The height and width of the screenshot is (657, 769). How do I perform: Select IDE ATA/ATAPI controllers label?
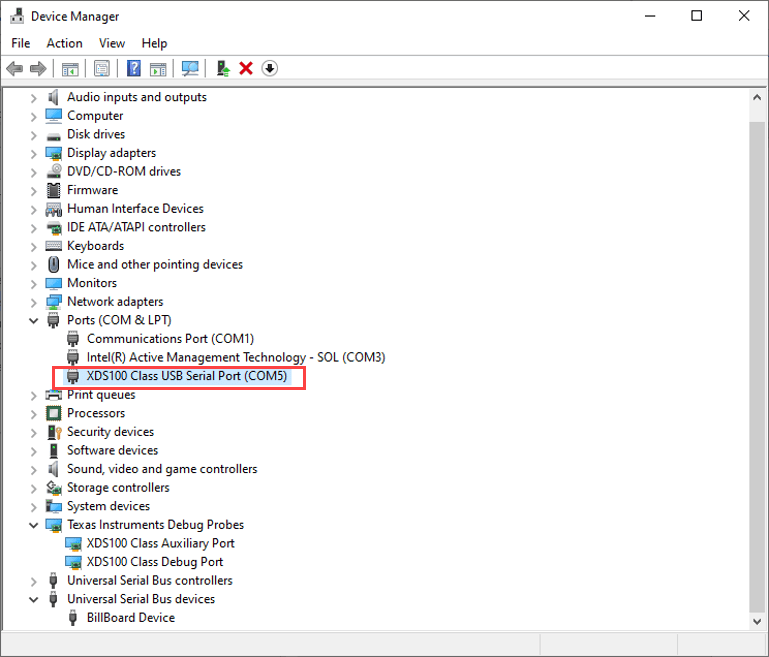coord(136,227)
